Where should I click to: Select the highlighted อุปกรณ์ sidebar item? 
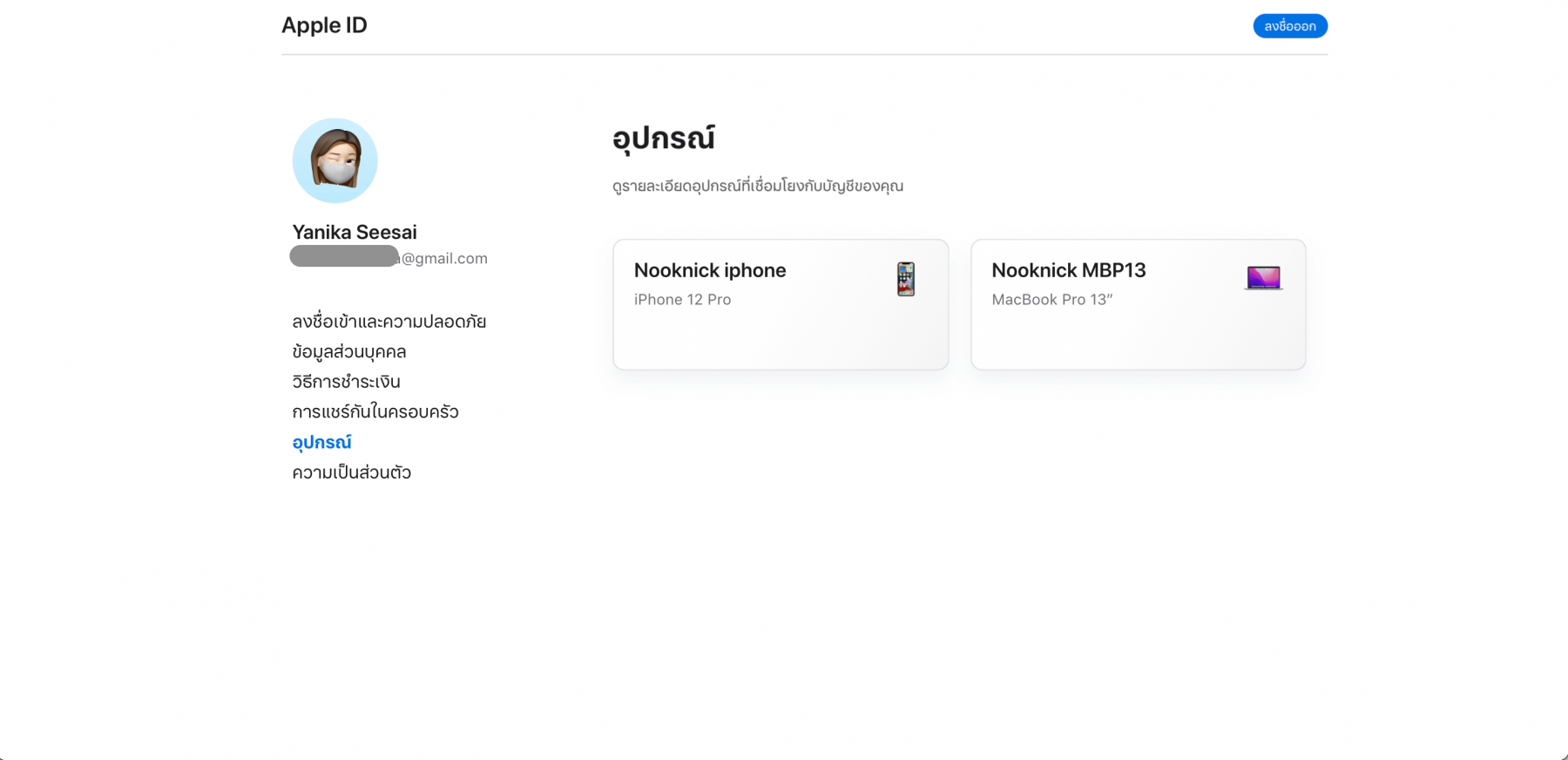(x=321, y=443)
